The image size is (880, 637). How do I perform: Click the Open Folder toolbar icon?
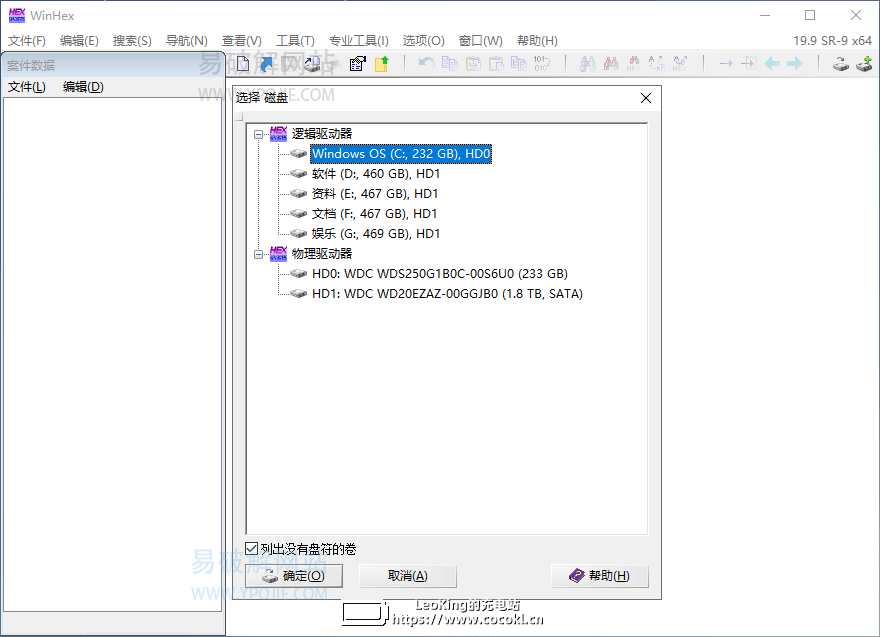(x=382, y=64)
